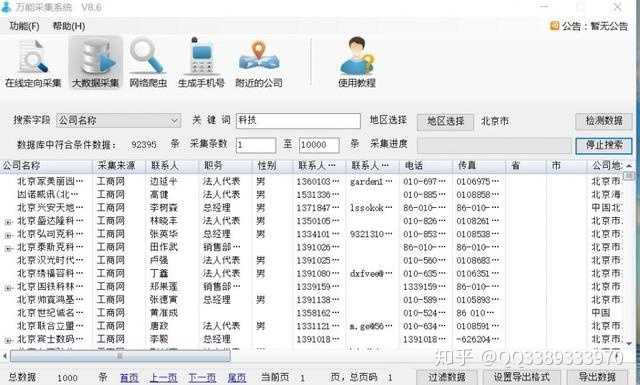Select company 北京世纪诚名 row
Image resolution: width=640 pixels, height=385 pixels.
pos(50,312)
